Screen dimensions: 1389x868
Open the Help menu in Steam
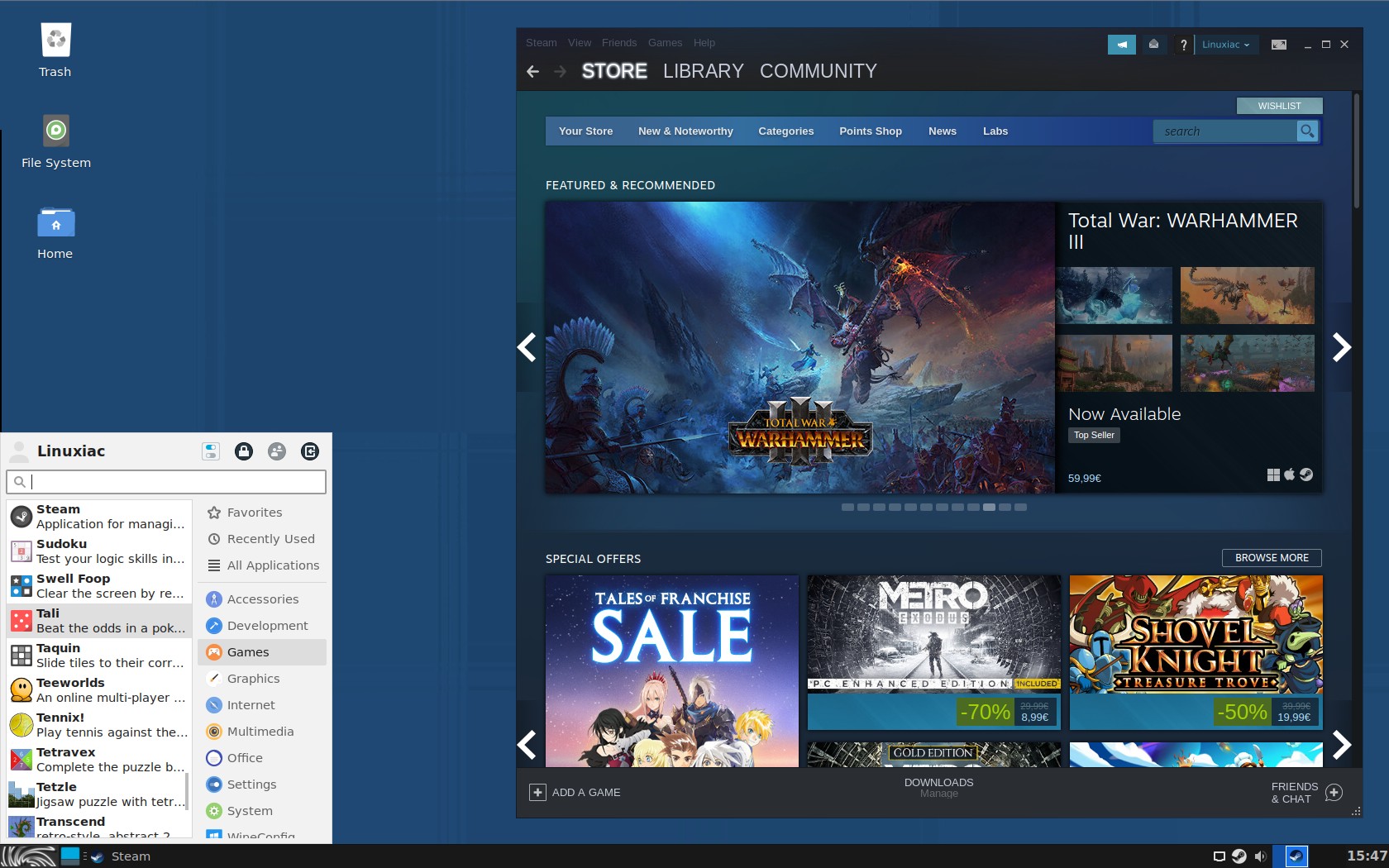coord(704,43)
